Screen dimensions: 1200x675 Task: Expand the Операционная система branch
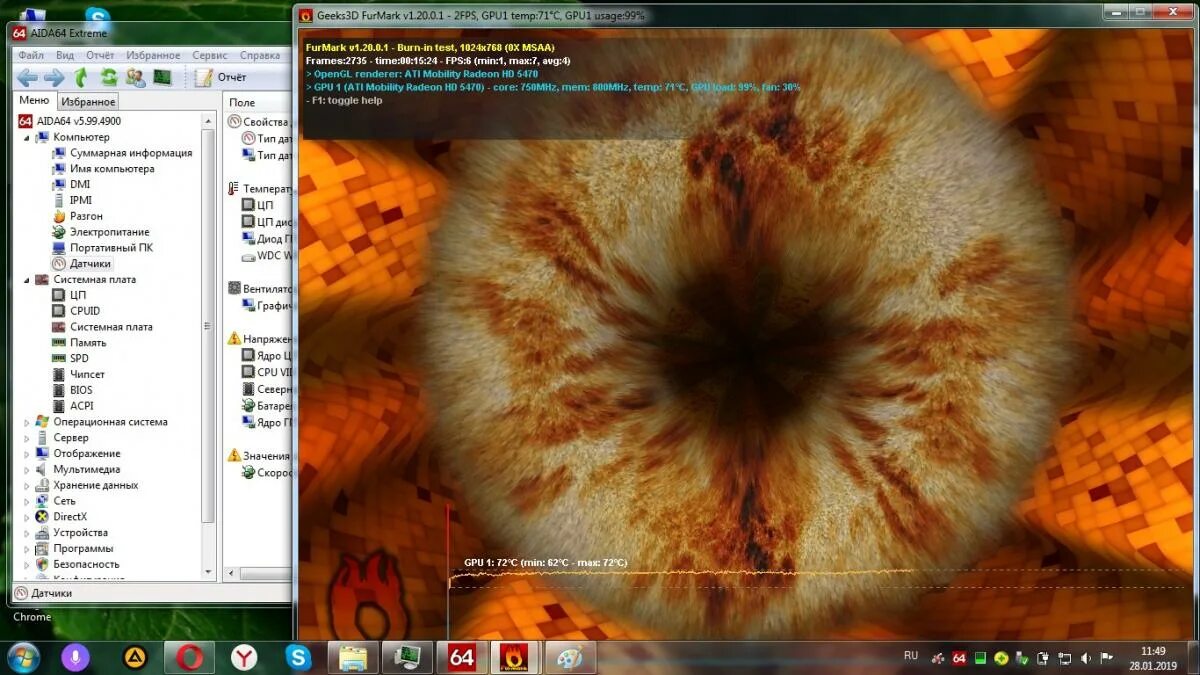click(x=26, y=422)
